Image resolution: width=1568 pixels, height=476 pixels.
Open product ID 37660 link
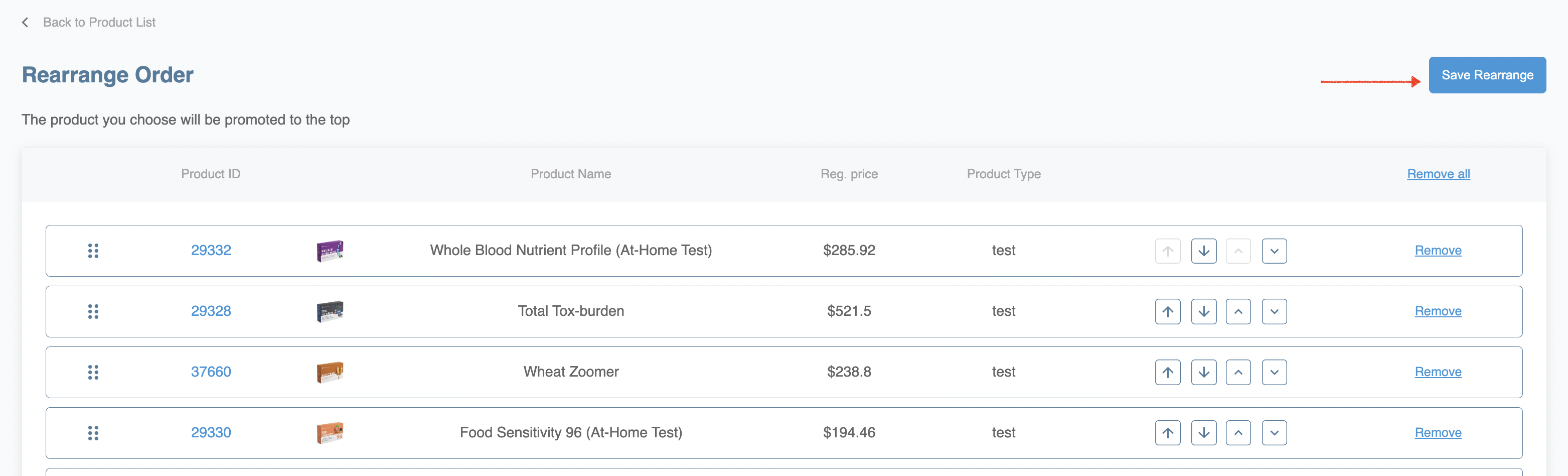pos(211,372)
